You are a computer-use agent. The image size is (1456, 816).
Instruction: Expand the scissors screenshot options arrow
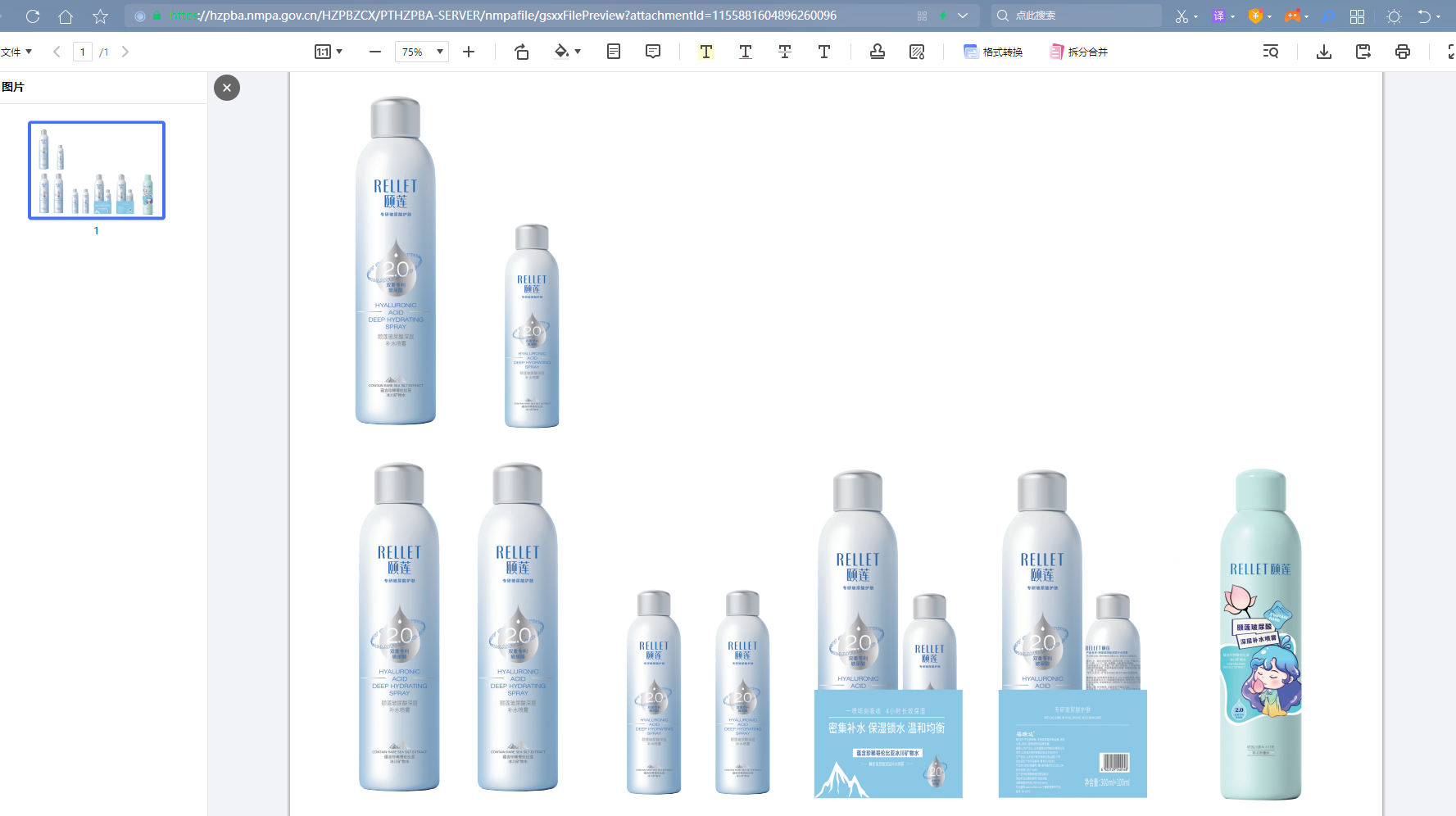(1195, 16)
